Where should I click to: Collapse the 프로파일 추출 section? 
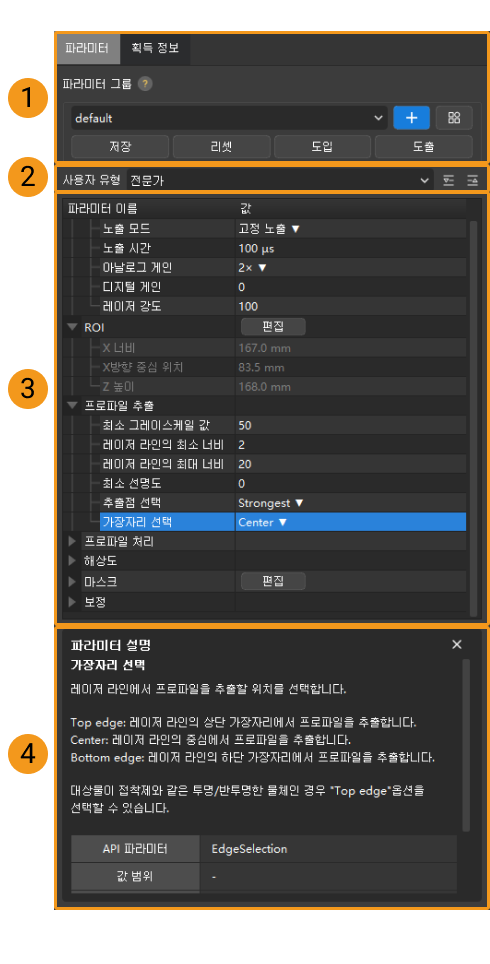73,406
